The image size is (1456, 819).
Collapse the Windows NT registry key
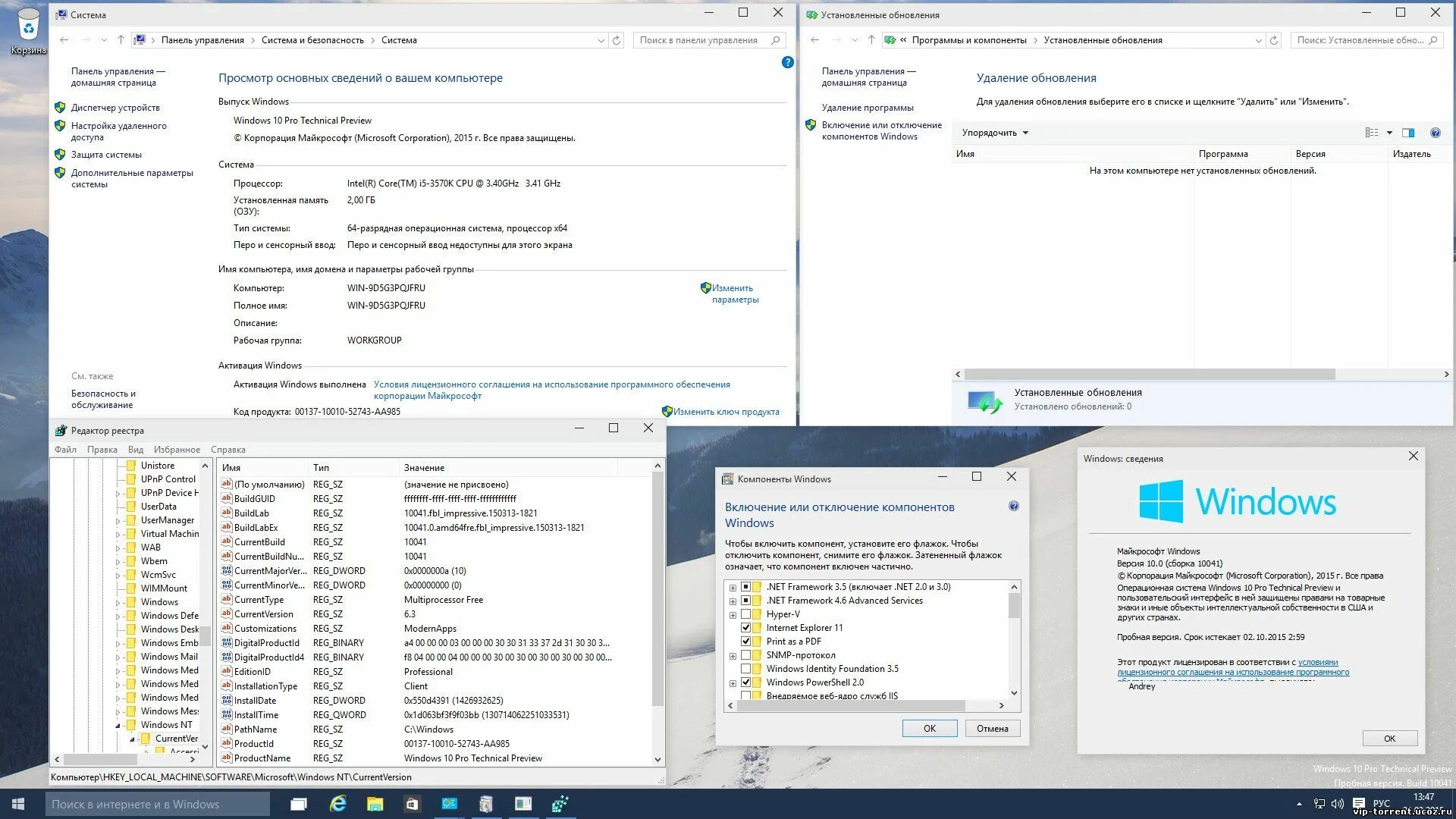118,726
